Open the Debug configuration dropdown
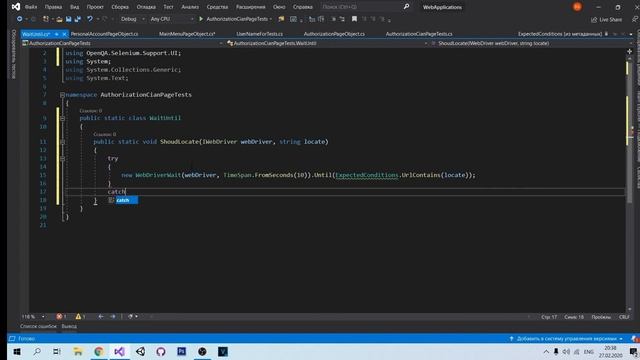The height and width of the screenshot is (360, 640). 132,19
